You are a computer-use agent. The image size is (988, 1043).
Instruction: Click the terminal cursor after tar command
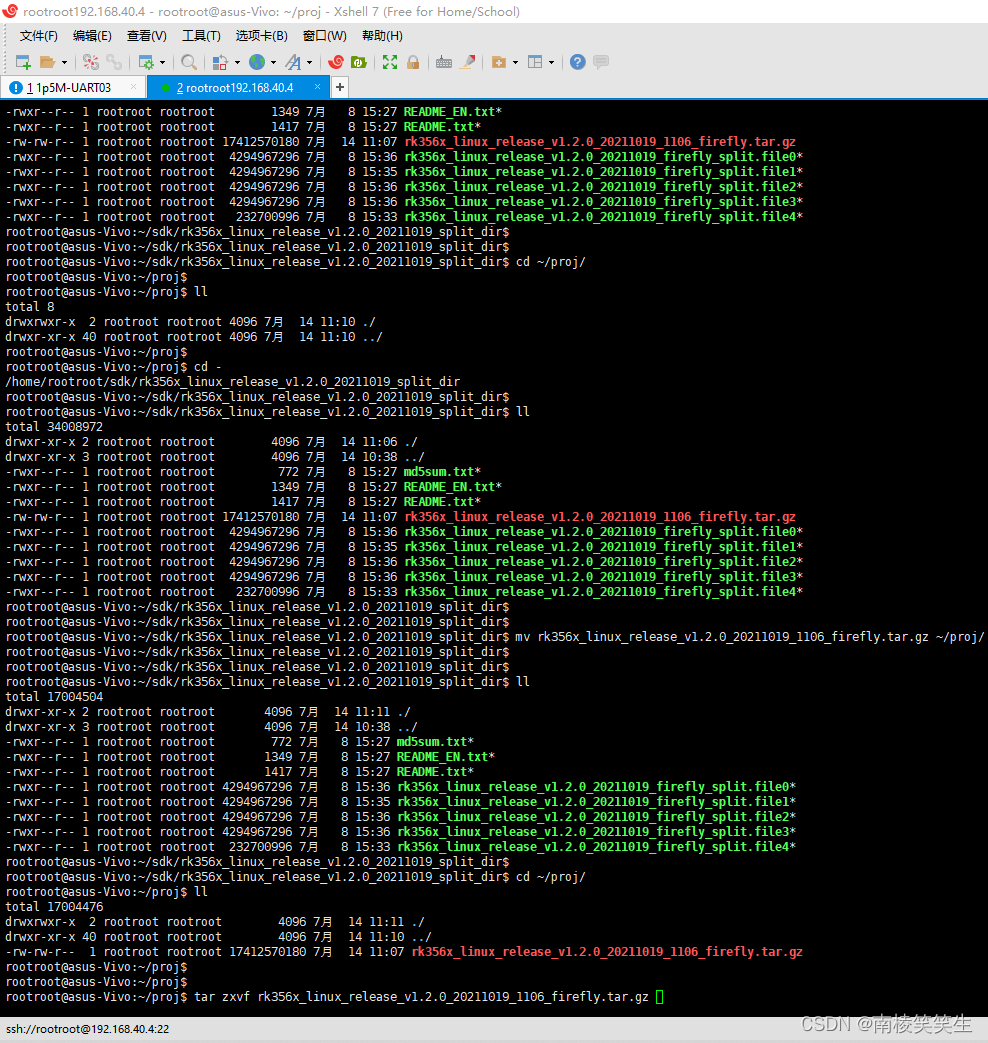click(x=660, y=996)
